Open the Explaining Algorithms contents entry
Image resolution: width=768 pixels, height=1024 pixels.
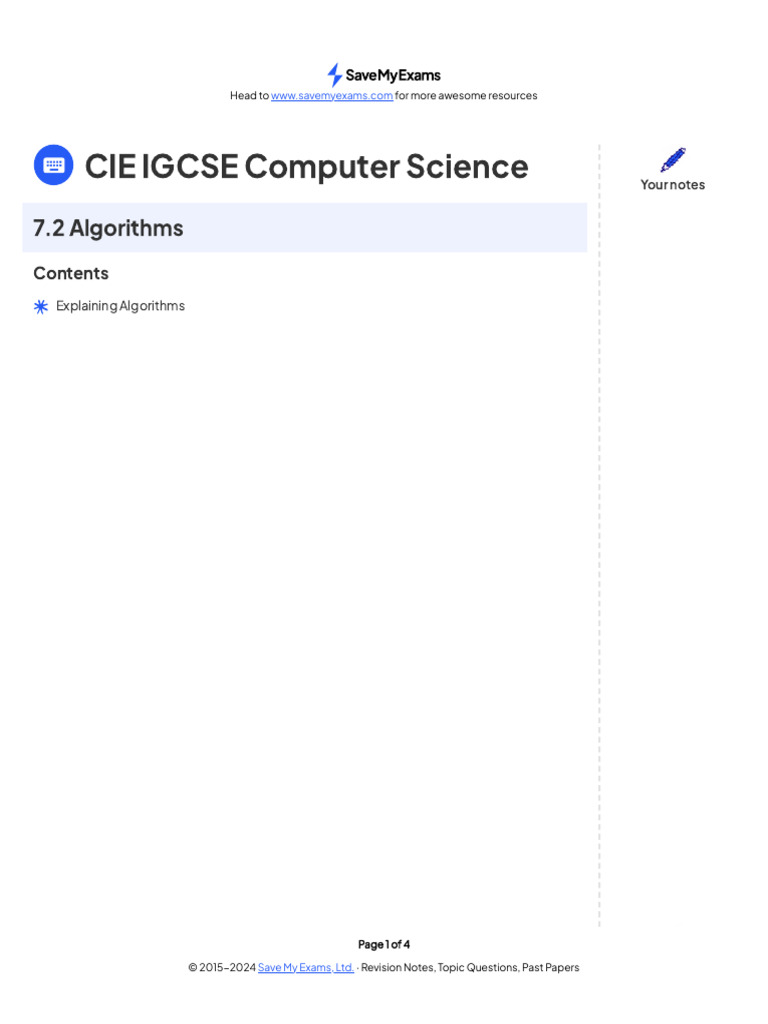(x=120, y=306)
